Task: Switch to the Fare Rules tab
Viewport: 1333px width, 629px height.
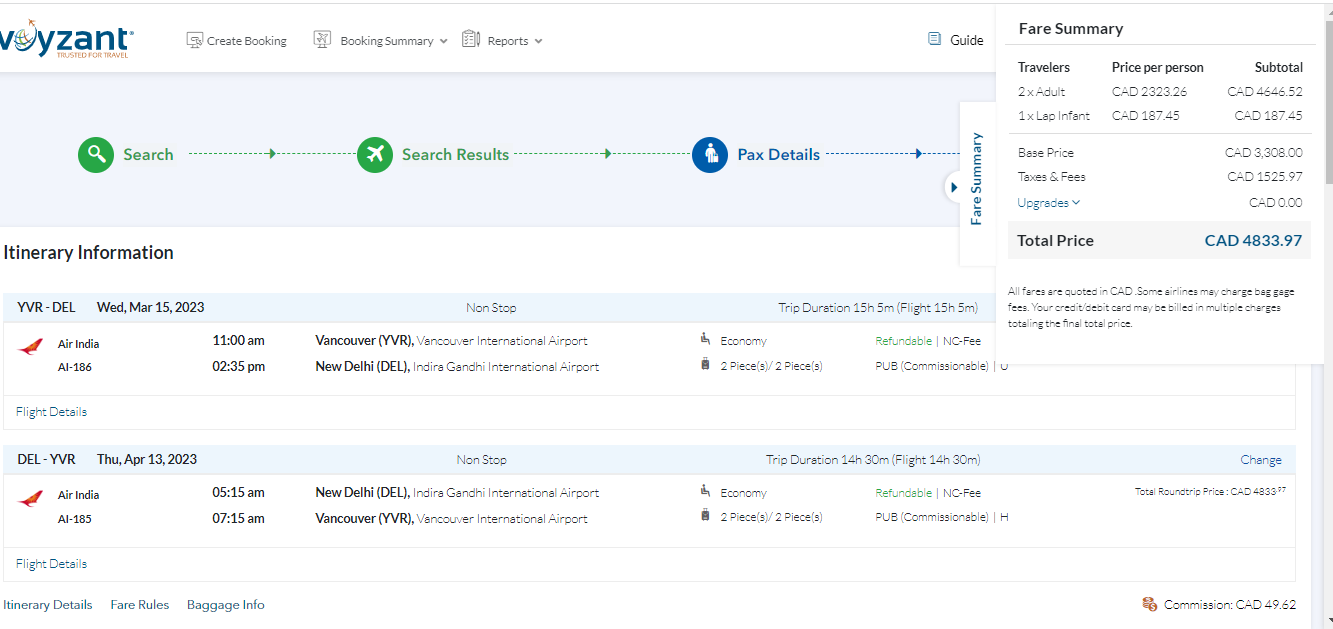Action: point(140,604)
